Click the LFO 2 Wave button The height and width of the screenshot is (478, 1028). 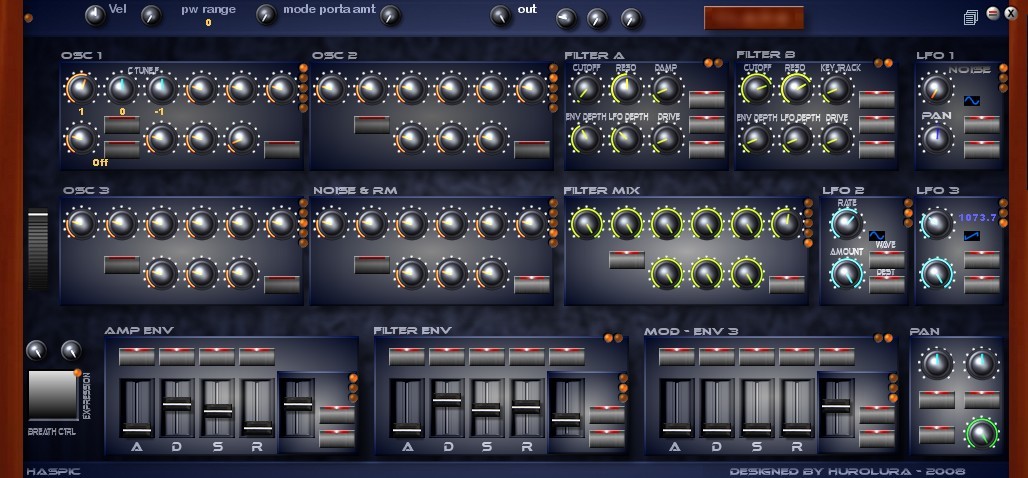point(887,259)
